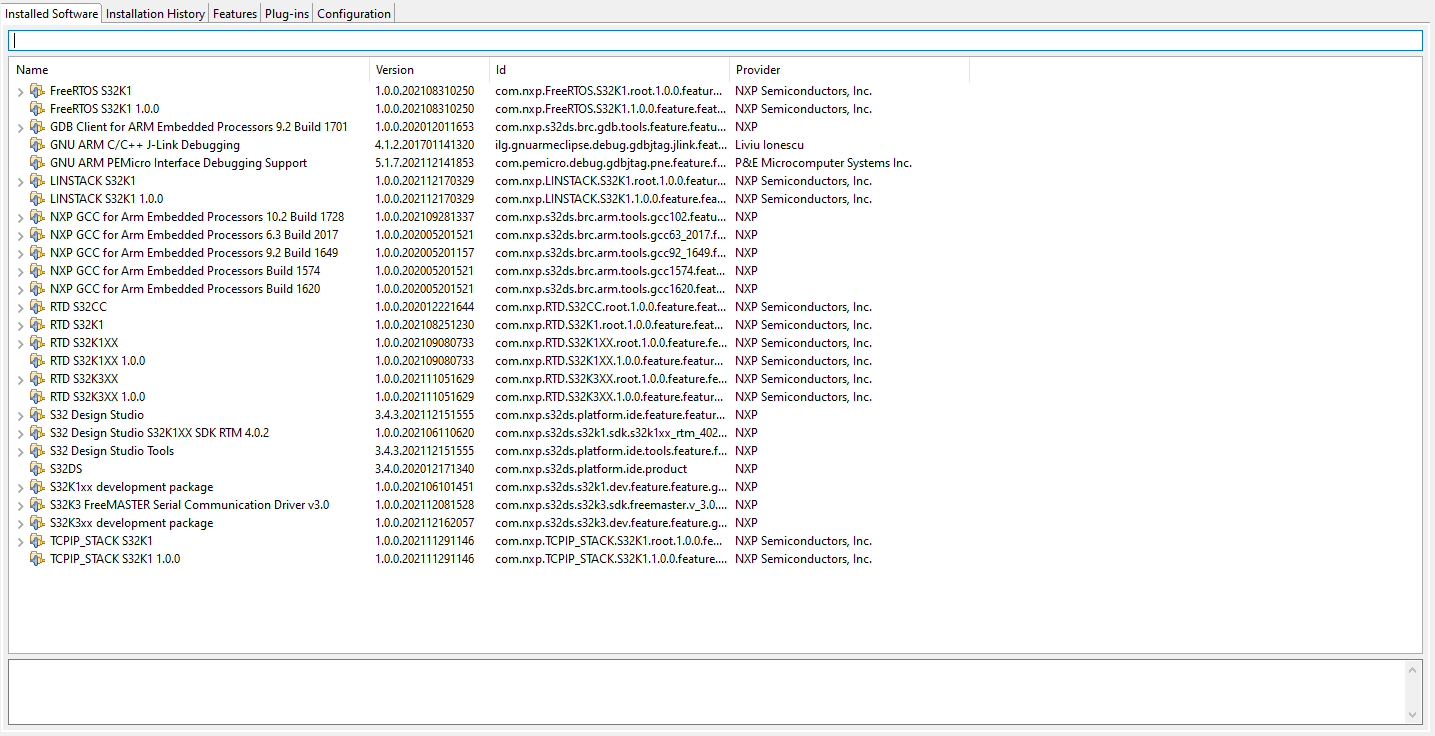Click the S32 Design Studio package icon

click(37, 415)
